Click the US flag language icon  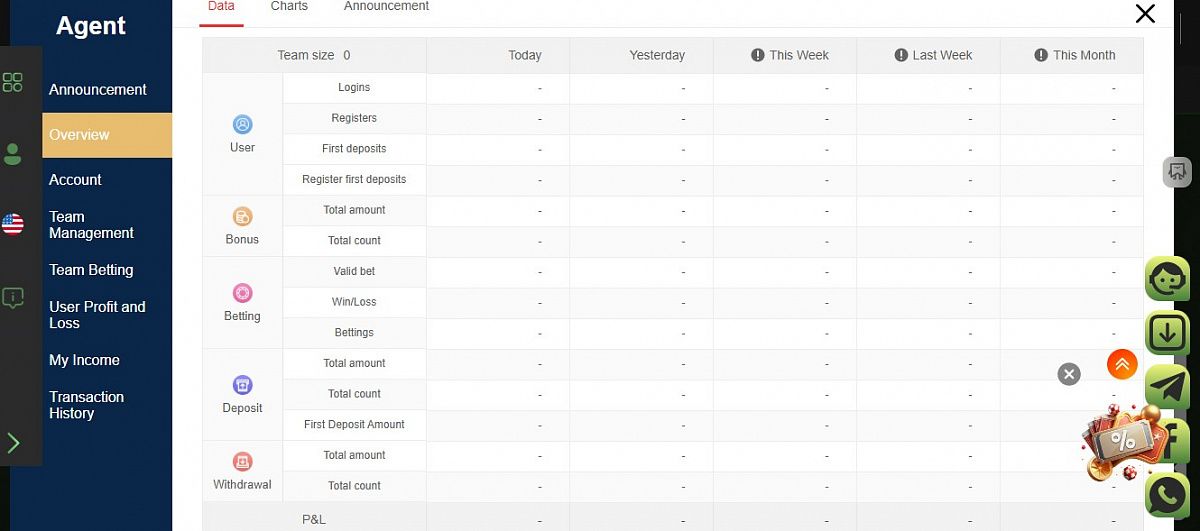tap(13, 225)
